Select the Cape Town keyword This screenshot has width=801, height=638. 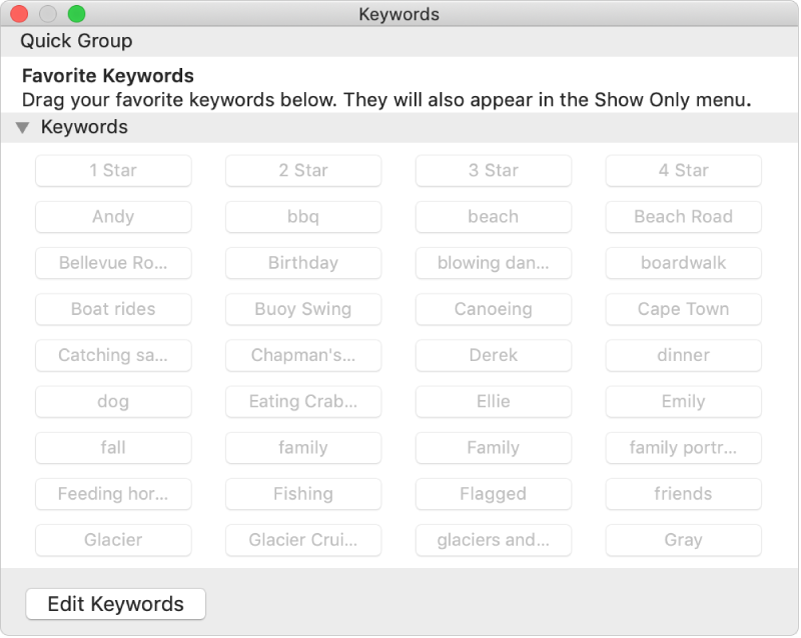pos(683,309)
